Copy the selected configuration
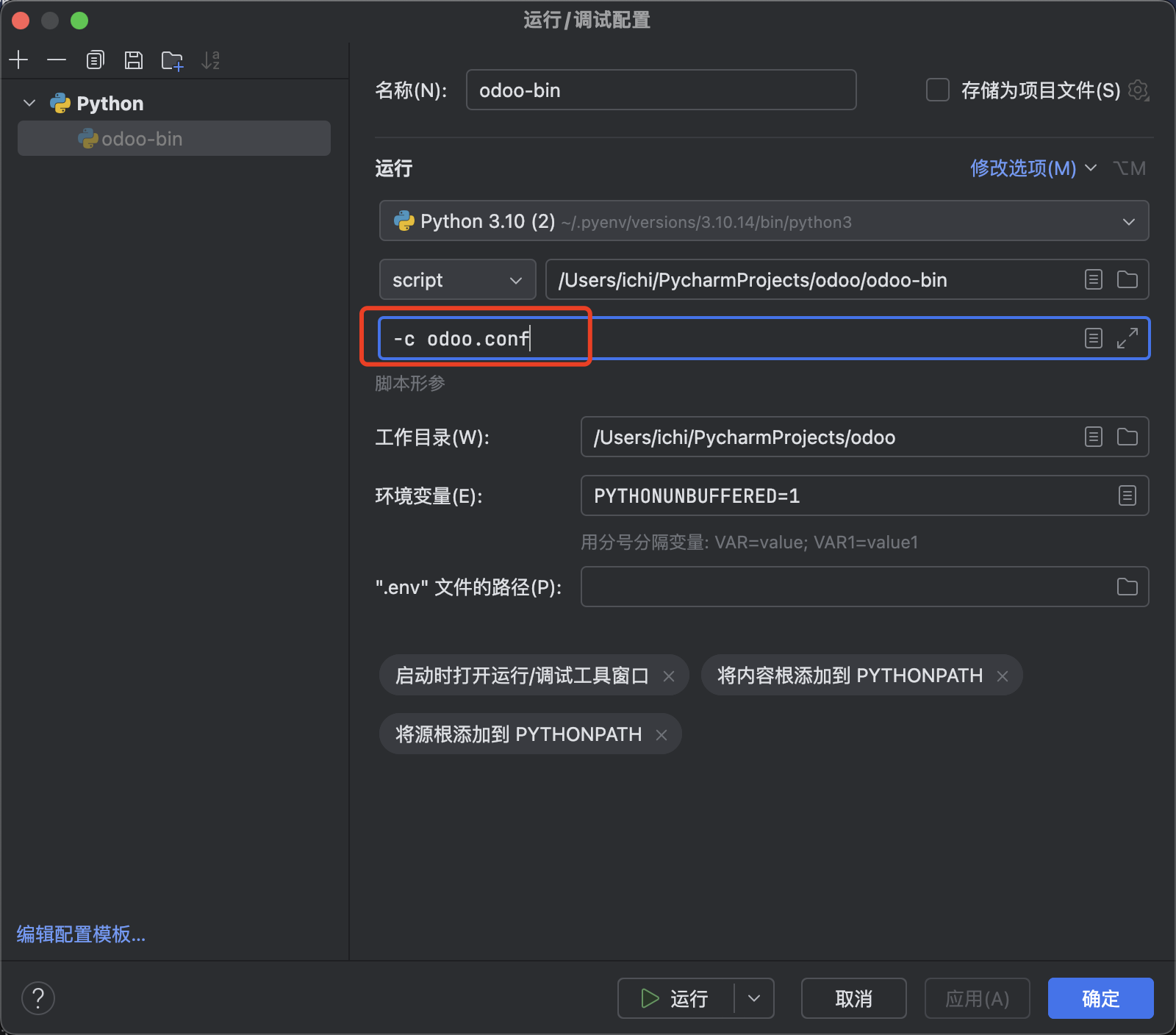The width and height of the screenshot is (1176, 1035). point(96,60)
